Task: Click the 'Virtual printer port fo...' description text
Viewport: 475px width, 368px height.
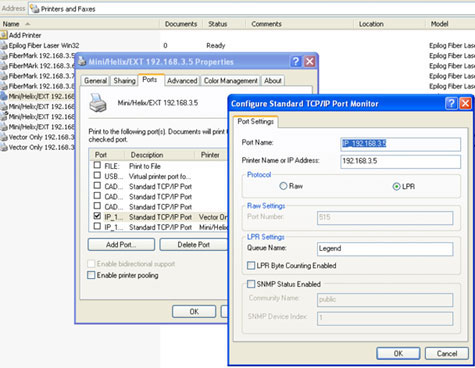Action: click(160, 176)
